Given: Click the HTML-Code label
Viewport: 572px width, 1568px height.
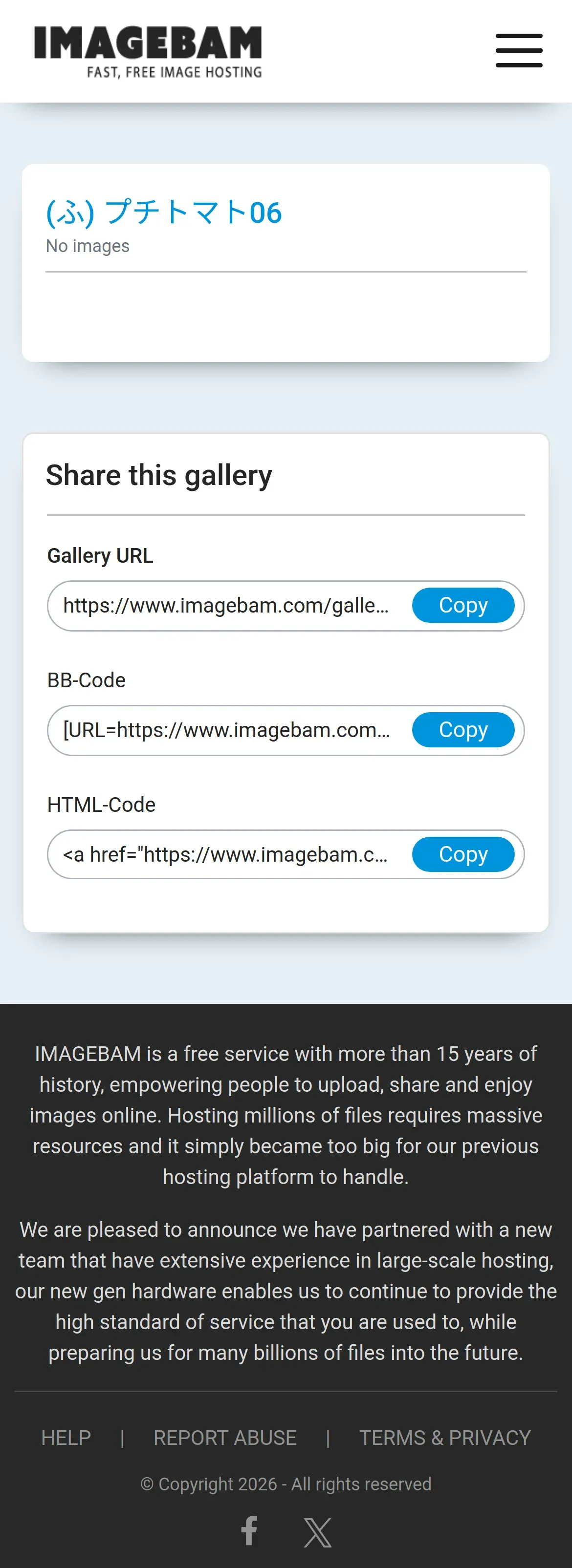Looking at the screenshot, I should (101, 805).
